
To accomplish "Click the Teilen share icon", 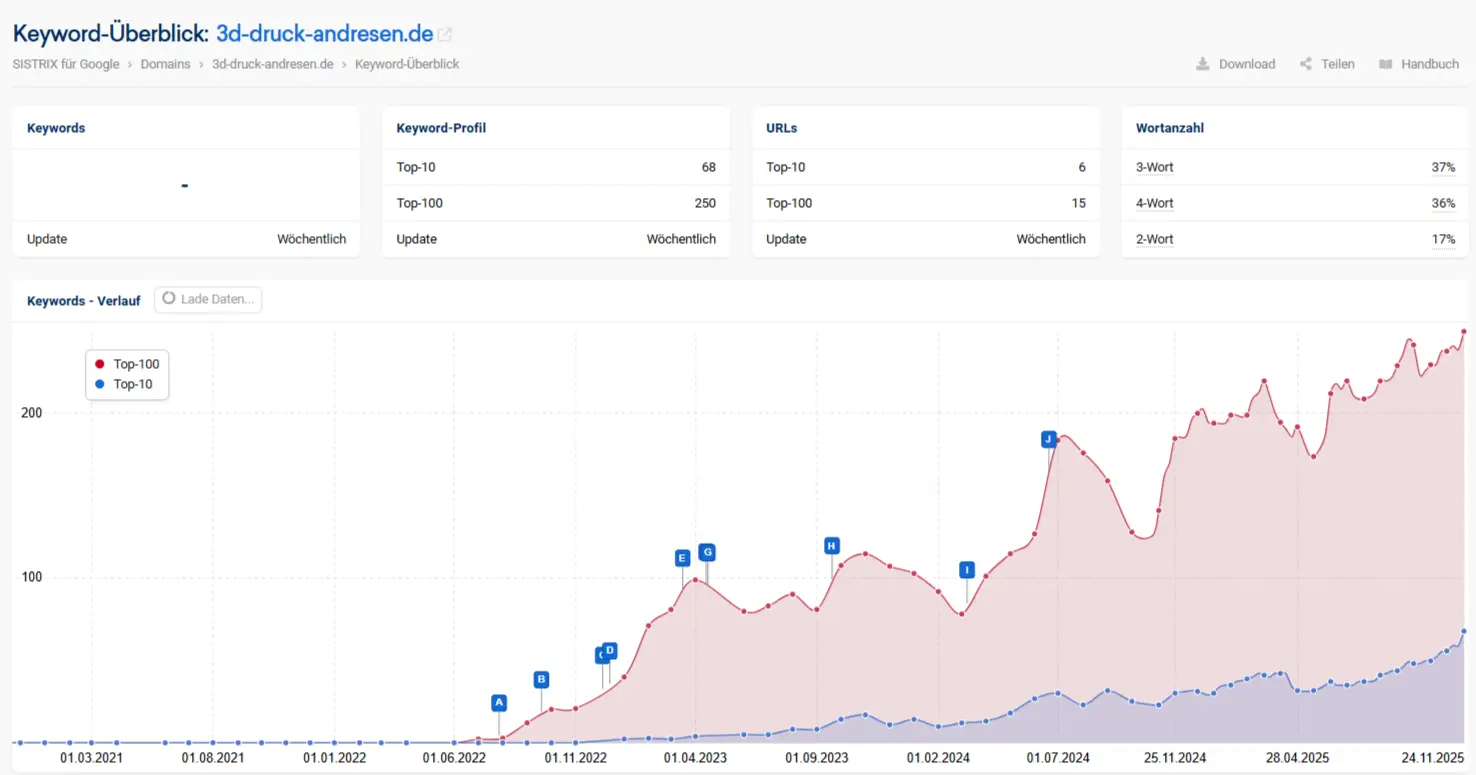I will (1306, 64).
